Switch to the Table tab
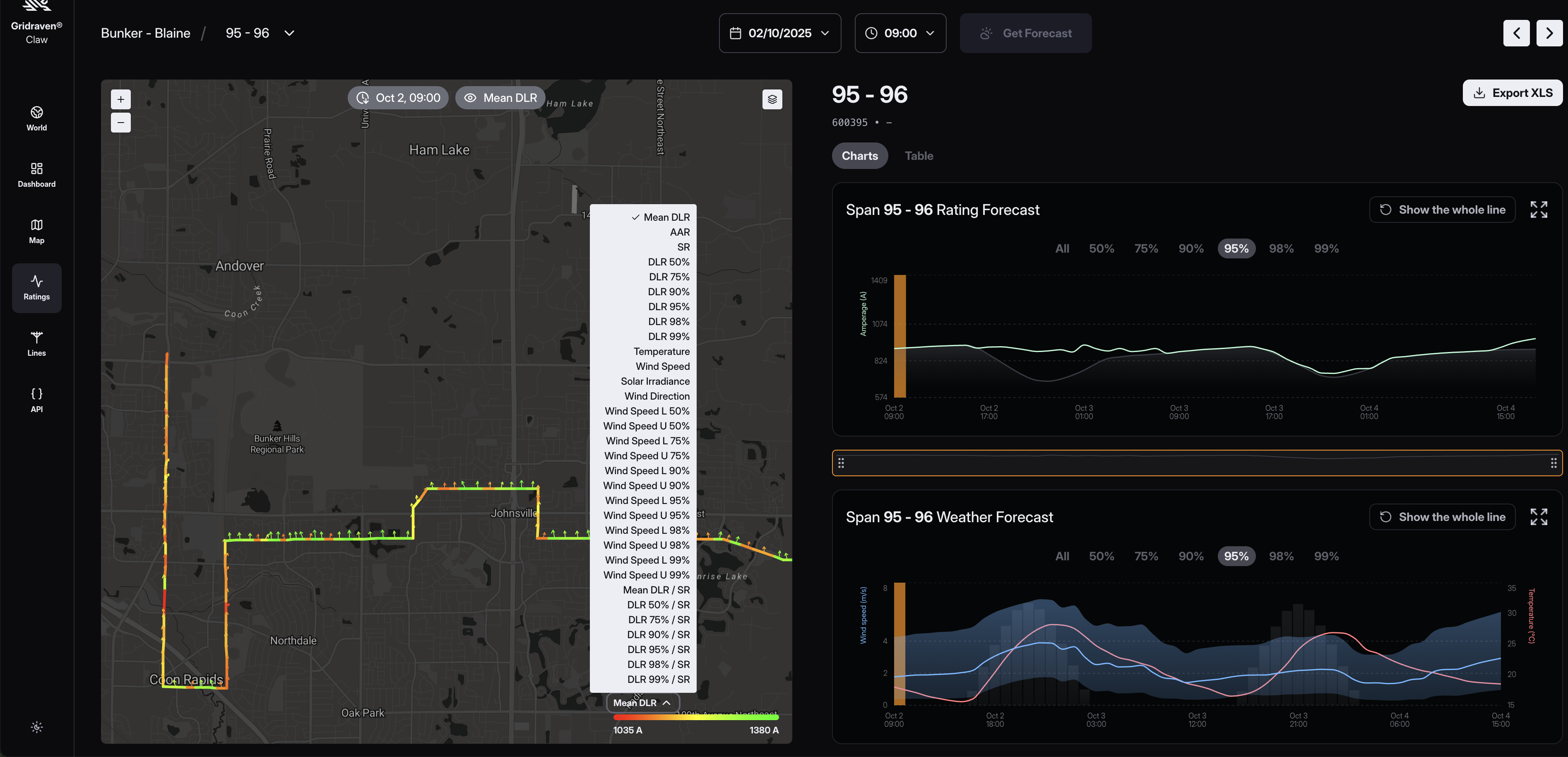1568x757 pixels. [x=919, y=156]
